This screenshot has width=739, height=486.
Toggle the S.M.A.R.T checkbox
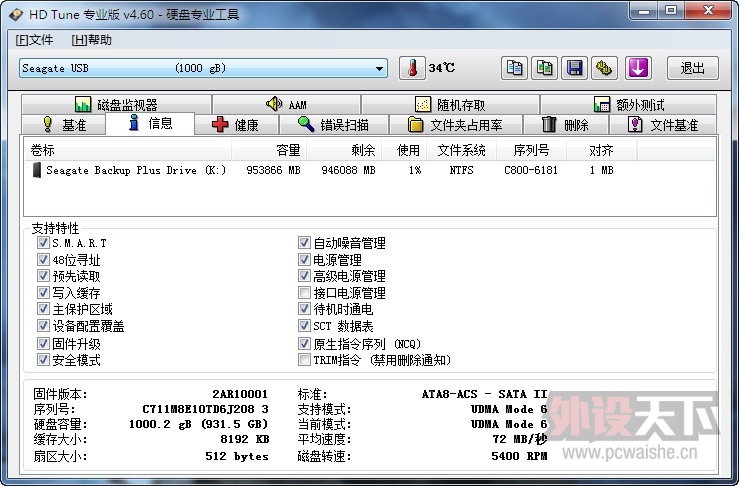pos(43,243)
